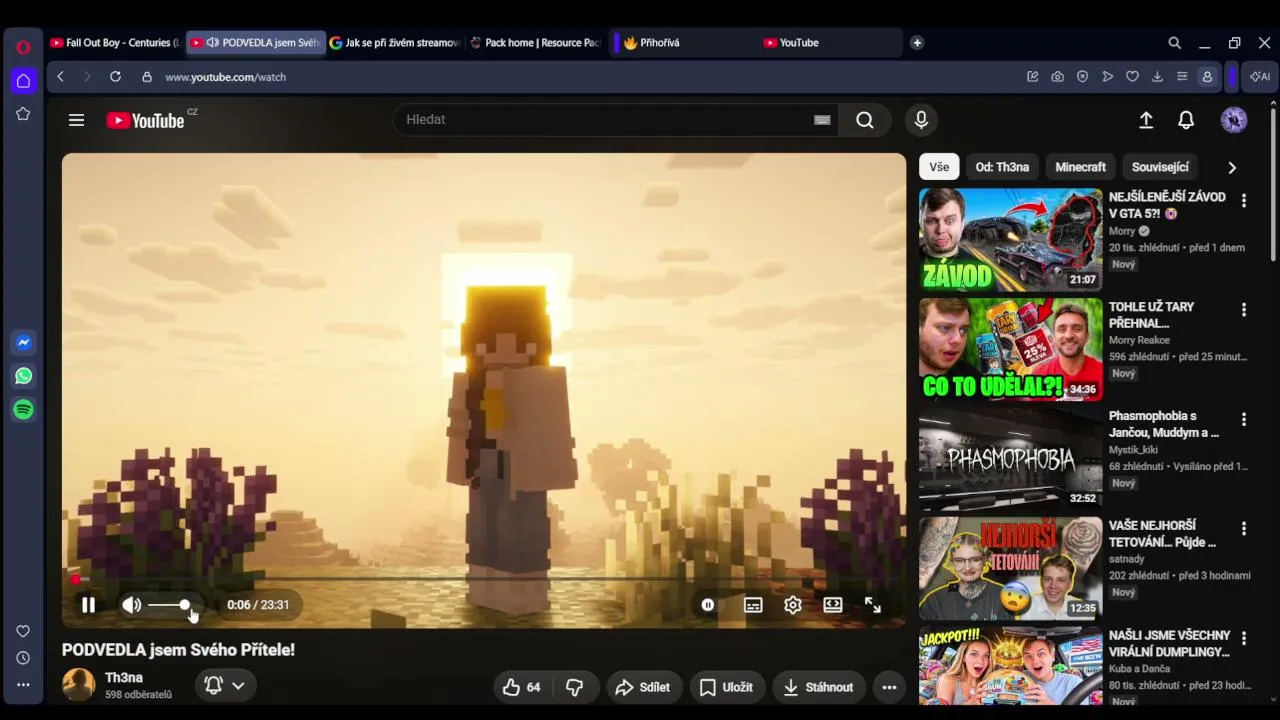
Task: Open the ad blocker shield icon
Action: point(1082,77)
